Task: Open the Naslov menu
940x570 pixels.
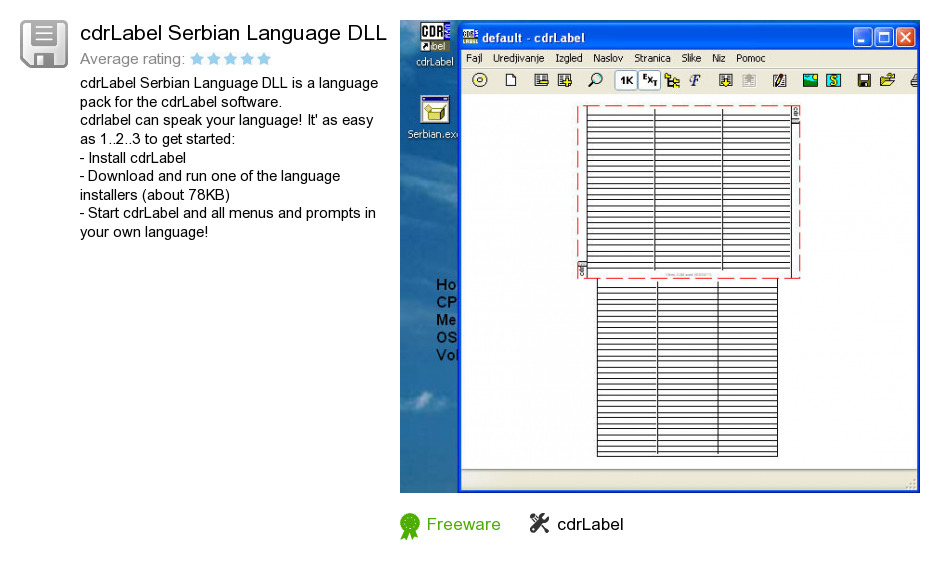Action: click(608, 58)
